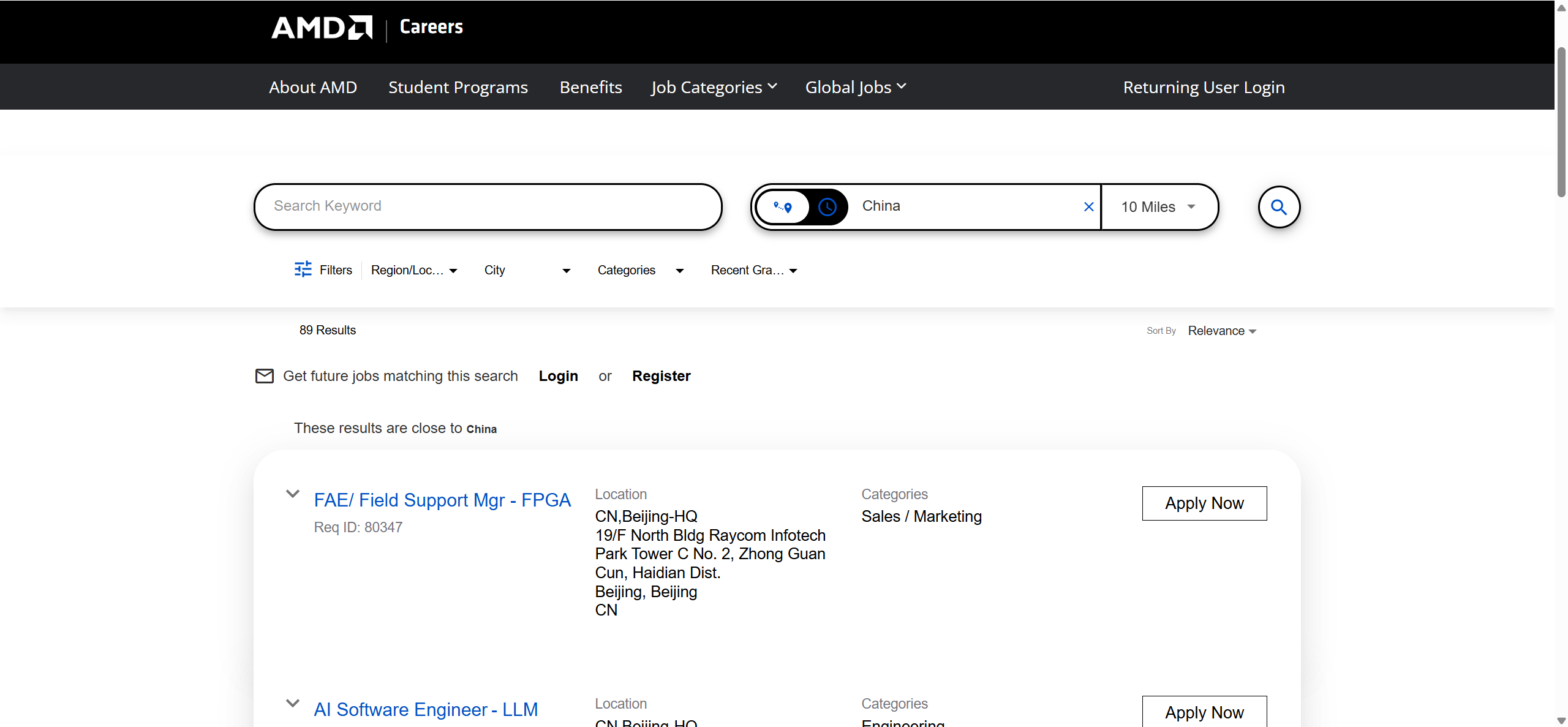The width and height of the screenshot is (1568, 727).
Task: Click the Register link
Action: pos(661,376)
